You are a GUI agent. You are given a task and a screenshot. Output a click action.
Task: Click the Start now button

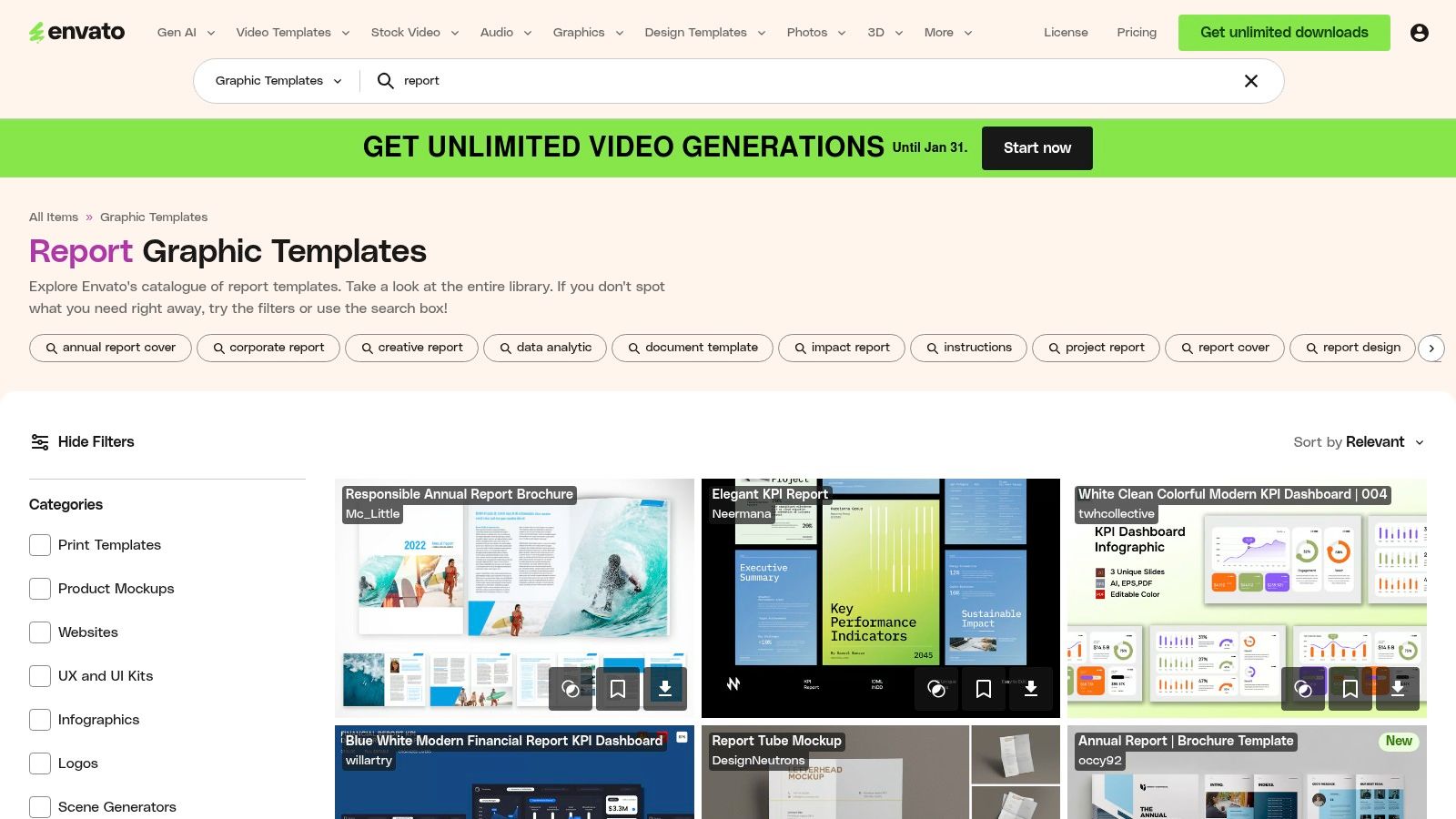[x=1036, y=147]
